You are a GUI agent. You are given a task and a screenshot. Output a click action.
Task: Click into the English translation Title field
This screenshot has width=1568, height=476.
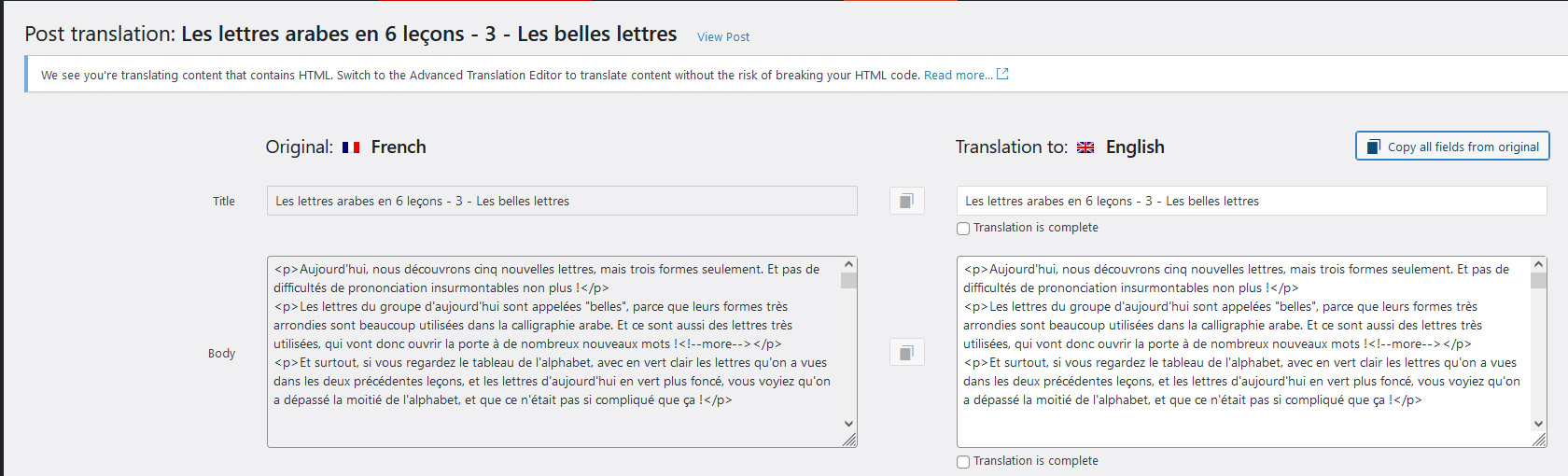[1252, 201]
